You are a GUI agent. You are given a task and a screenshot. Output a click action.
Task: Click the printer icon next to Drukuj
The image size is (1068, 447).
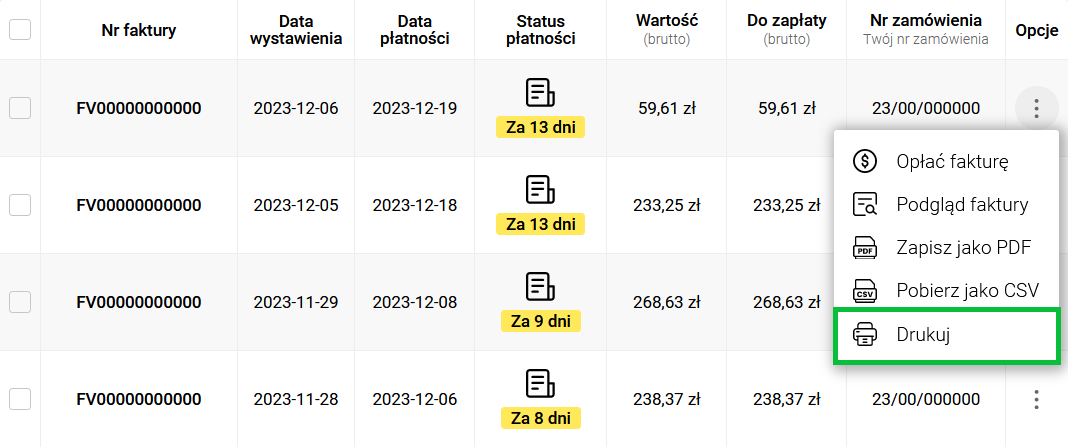(864, 335)
